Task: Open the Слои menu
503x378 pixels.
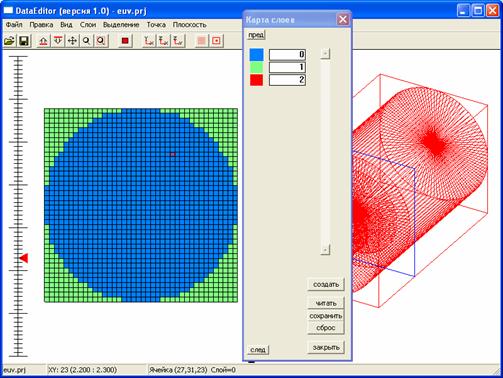Action: (88, 25)
